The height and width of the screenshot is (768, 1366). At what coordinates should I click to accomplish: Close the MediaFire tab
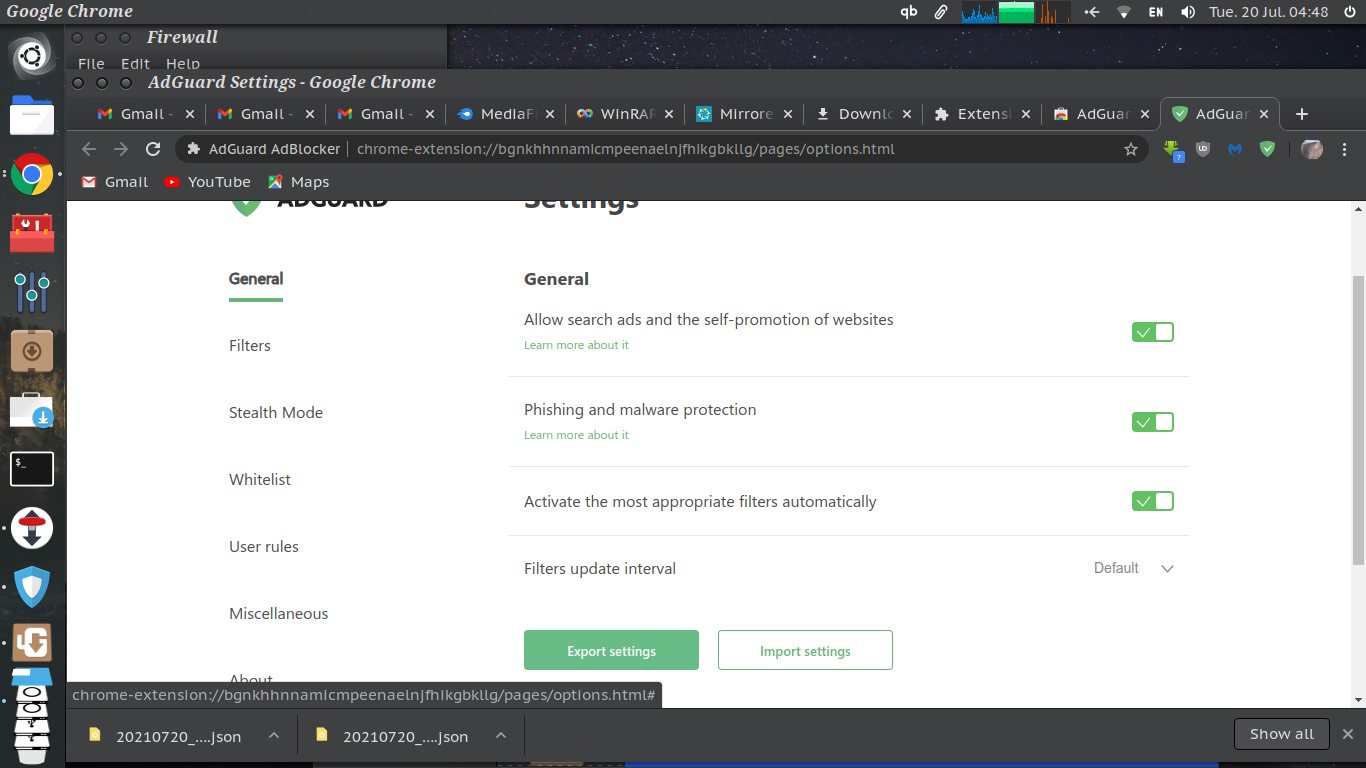tap(548, 114)
